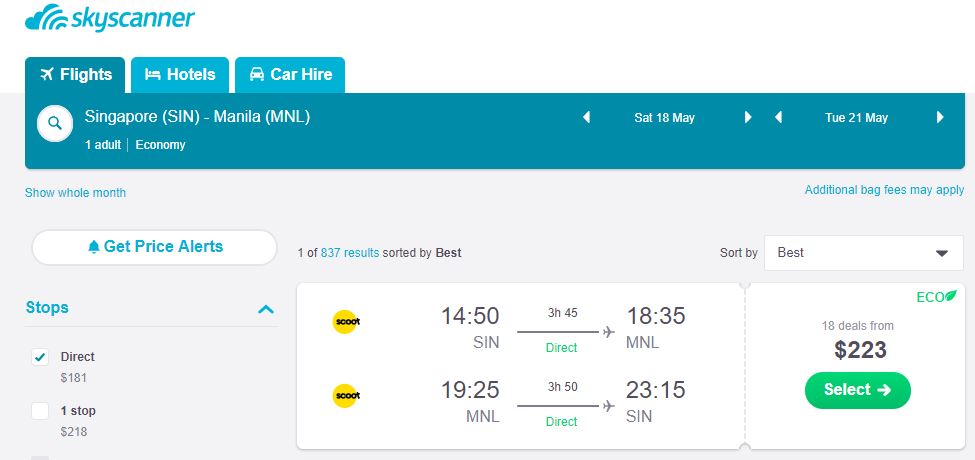Select the Flights tab
The width and height of the screenshot is (975, 460).
coord(76,75)
